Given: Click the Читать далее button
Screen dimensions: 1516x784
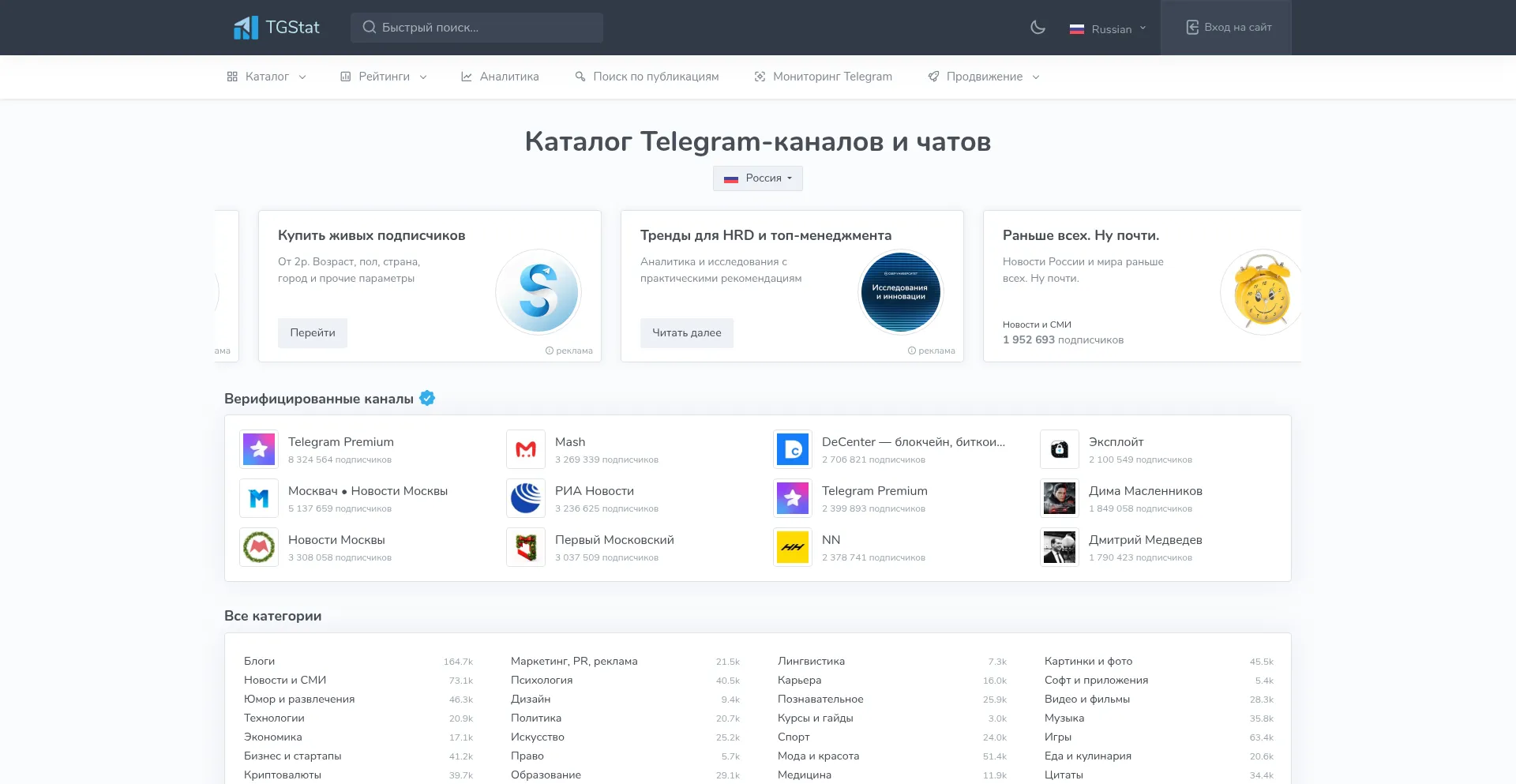Looking at the screenshot, I should [x=687, y=333].
